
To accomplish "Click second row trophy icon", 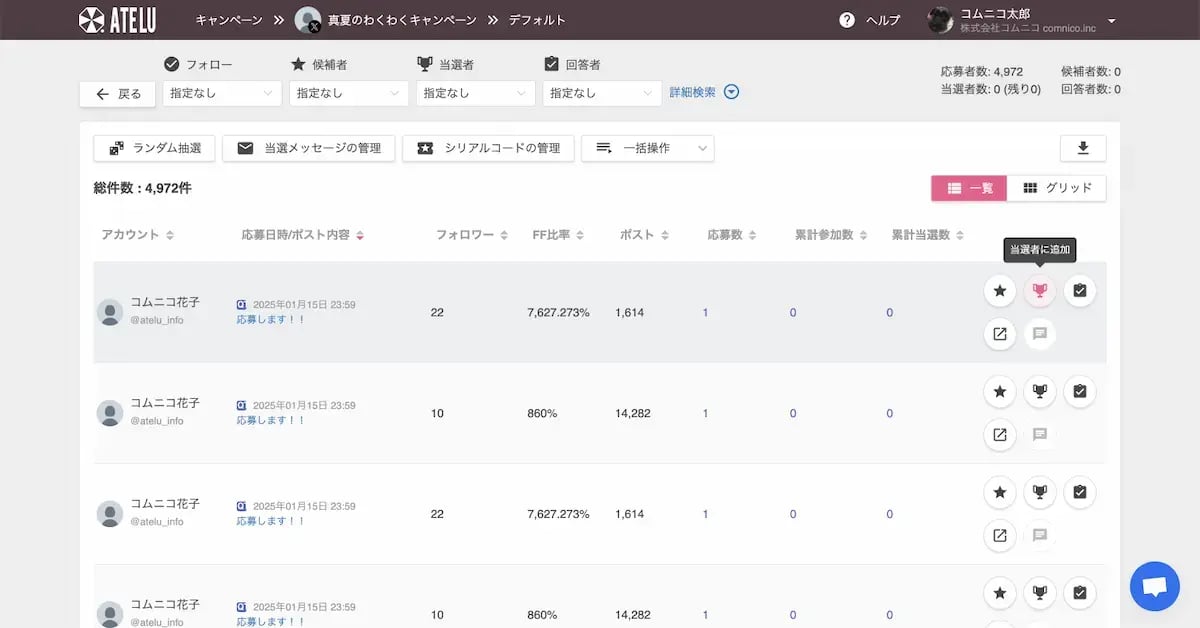I will click(1040, 392).
